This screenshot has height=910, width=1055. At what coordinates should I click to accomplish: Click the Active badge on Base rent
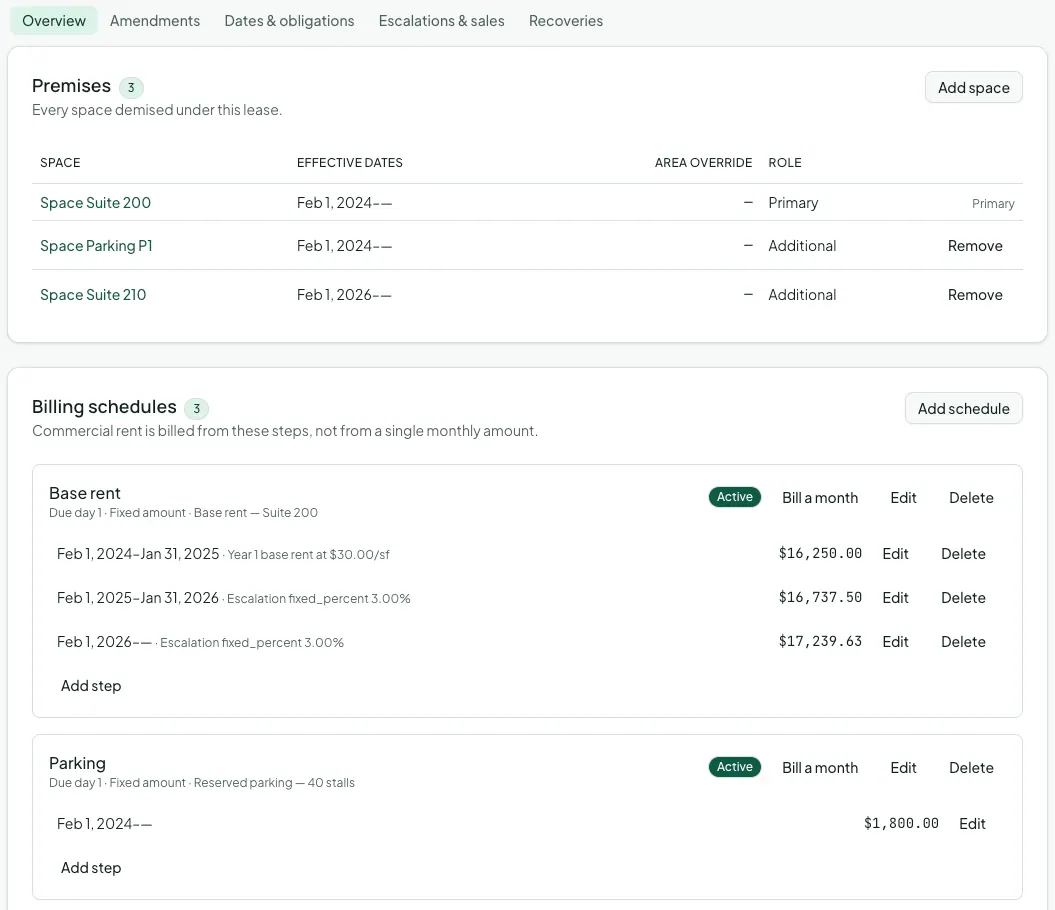pos(734,497)
